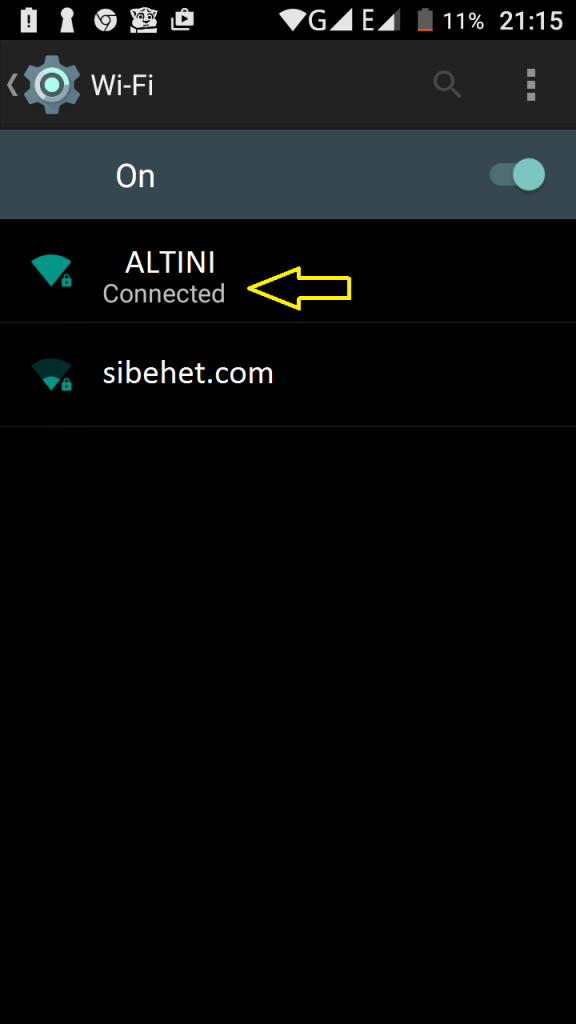Tap the battery icon in status bar
Viewport: 576px width, 1024px height.
click(425, 20)
